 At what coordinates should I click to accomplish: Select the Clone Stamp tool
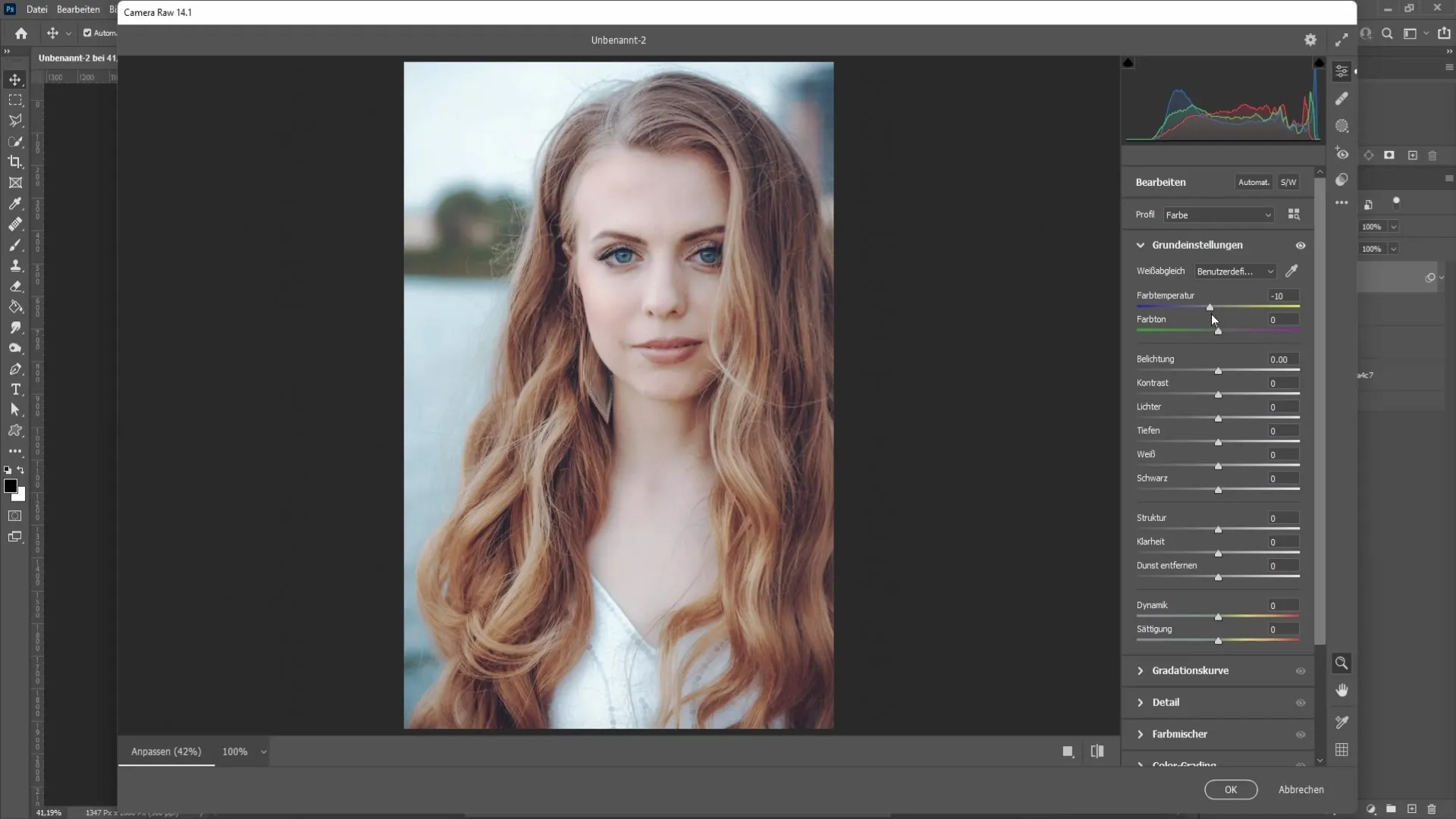15,265
